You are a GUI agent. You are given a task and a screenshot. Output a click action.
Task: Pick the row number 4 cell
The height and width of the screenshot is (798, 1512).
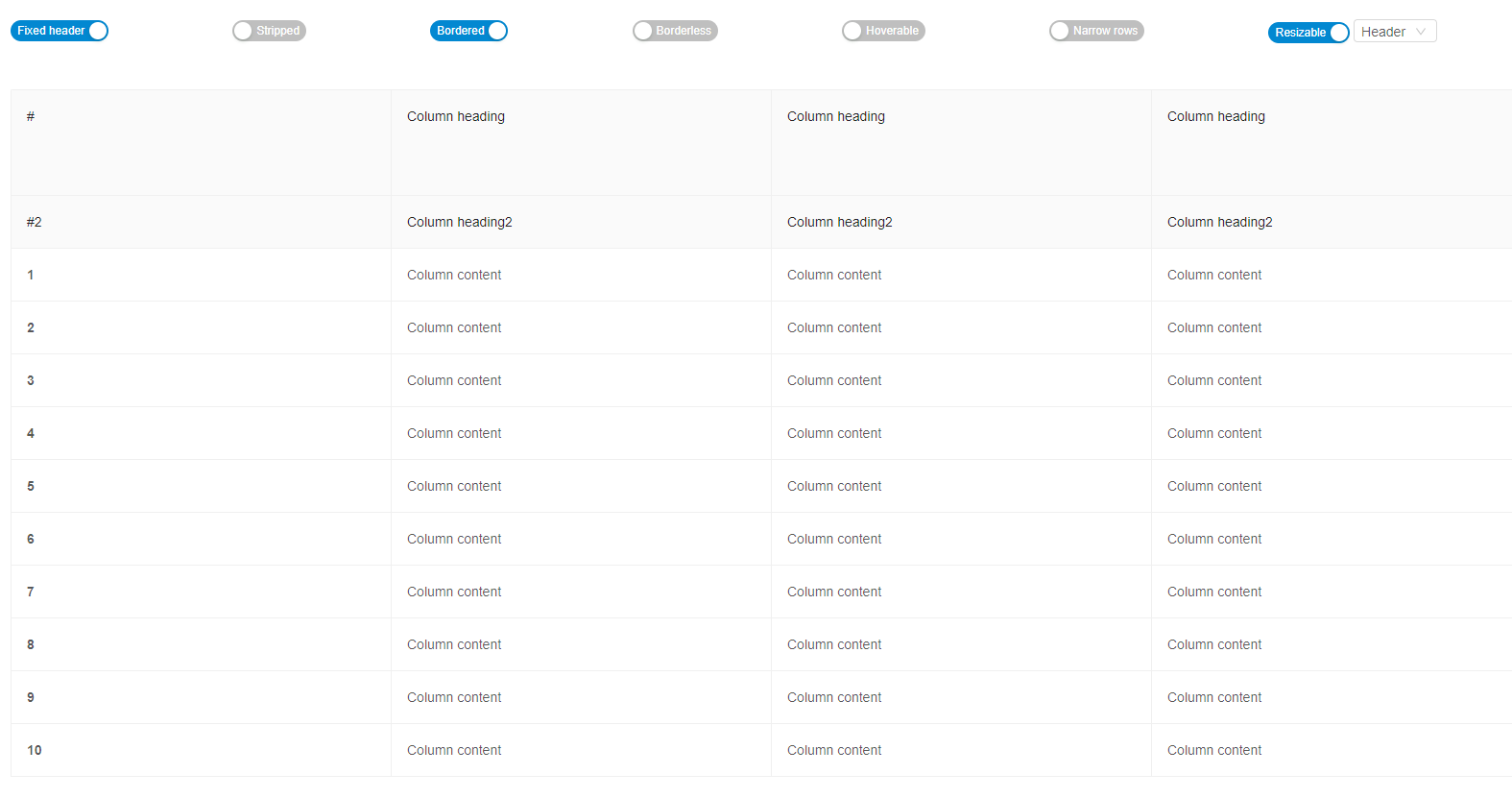click(x=201, y=433)
